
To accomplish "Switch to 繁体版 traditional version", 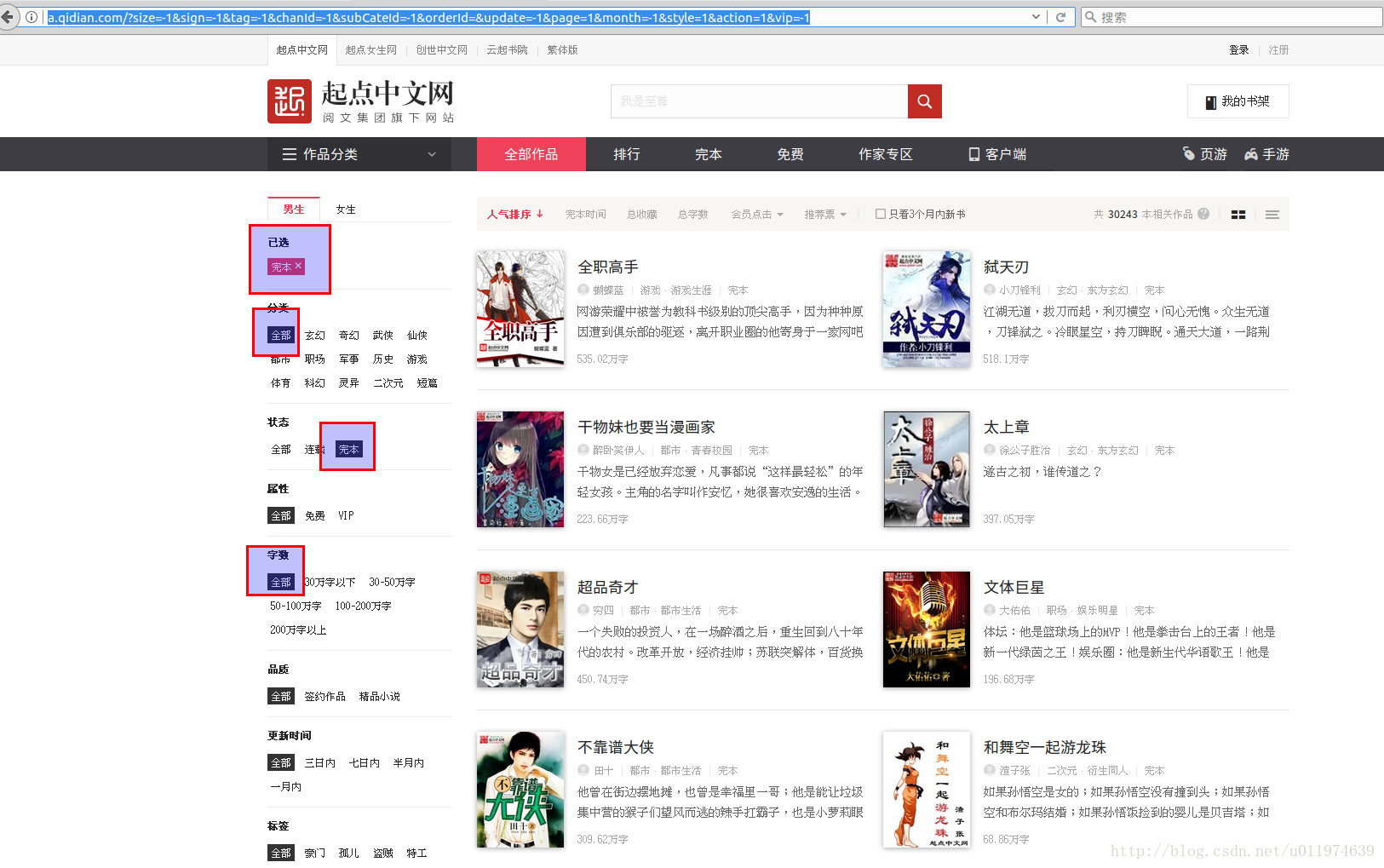I will click(x=562, y=50).
